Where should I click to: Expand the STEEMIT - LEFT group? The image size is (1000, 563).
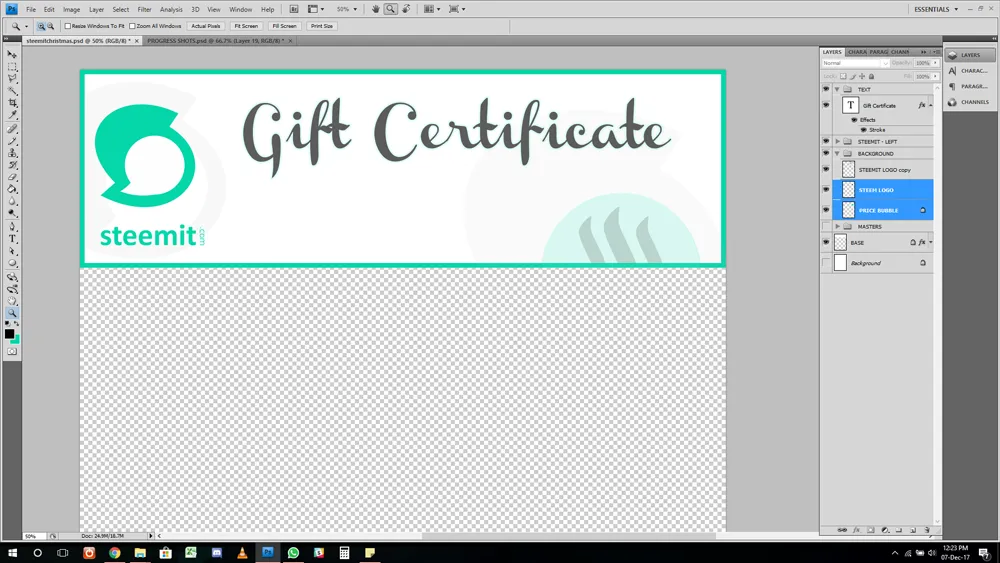click(837, 142)
